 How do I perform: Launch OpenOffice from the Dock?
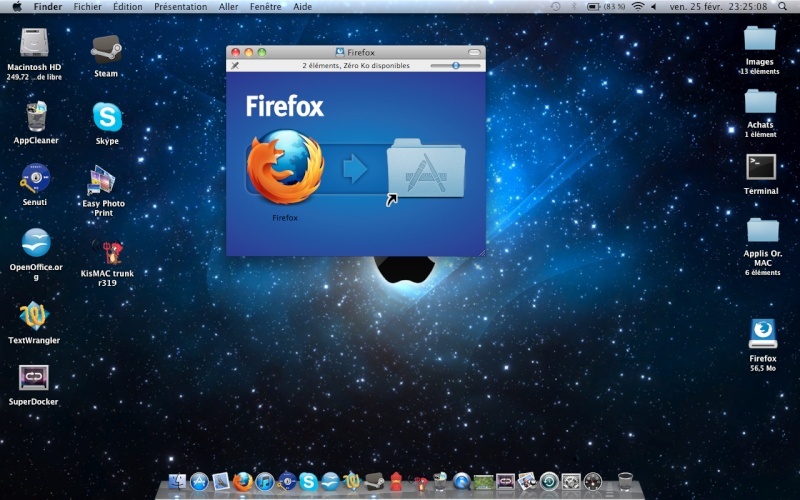(x=330, y=482)
